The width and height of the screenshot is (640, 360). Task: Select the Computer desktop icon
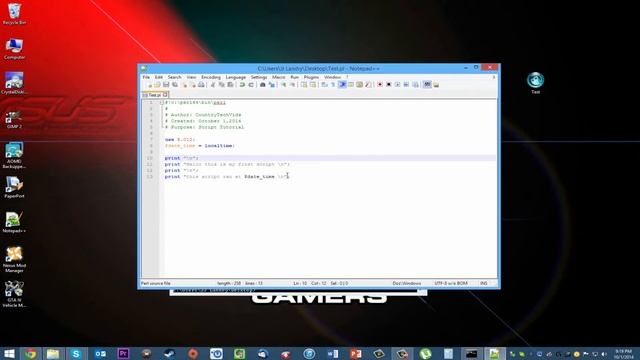click(14, 49)
